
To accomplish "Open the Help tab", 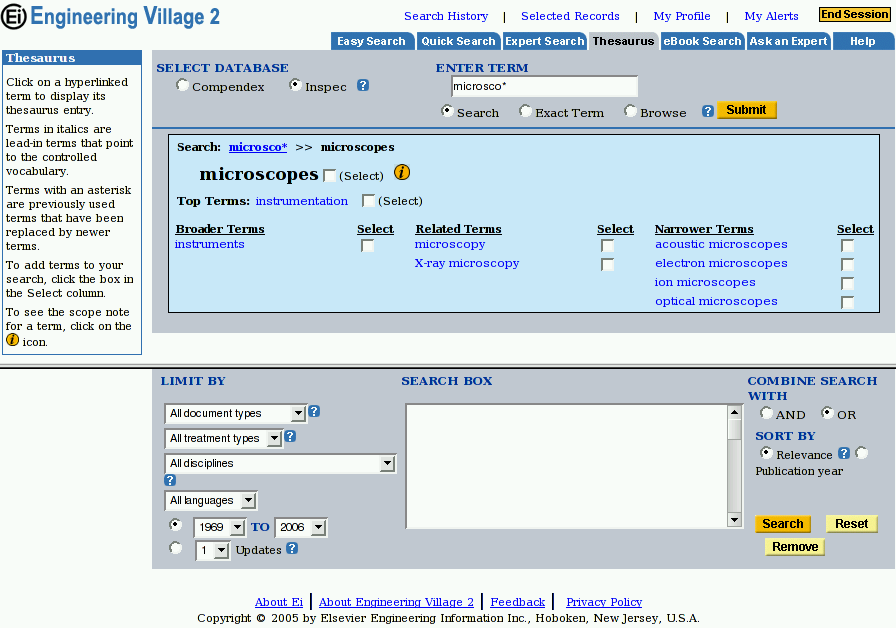I will click(863, 41).
